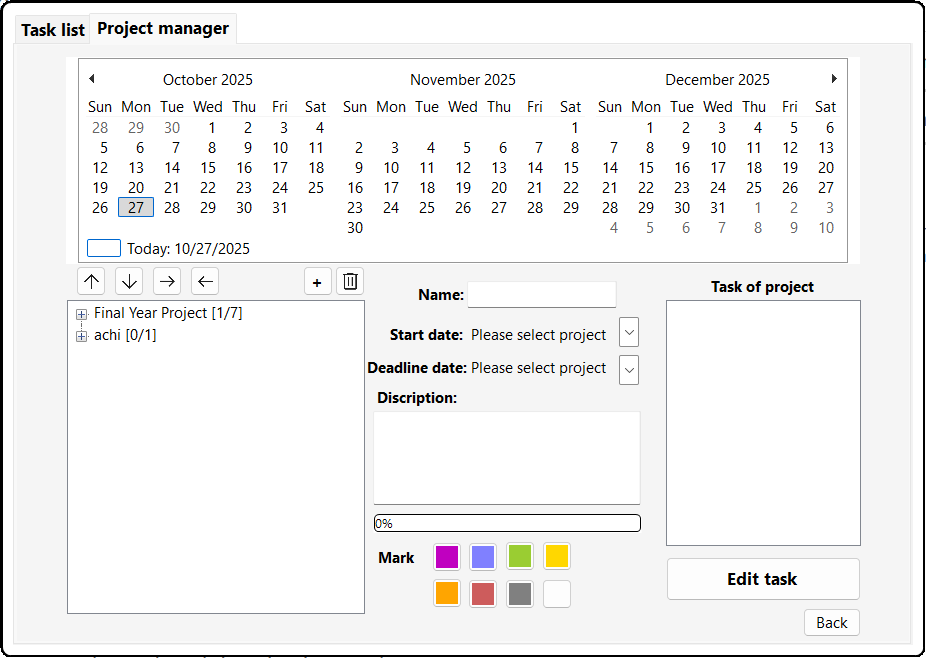Viewport: 926px width, 658px height.
Task: Click the move up arrow button
Action: (x=91, y=281)
